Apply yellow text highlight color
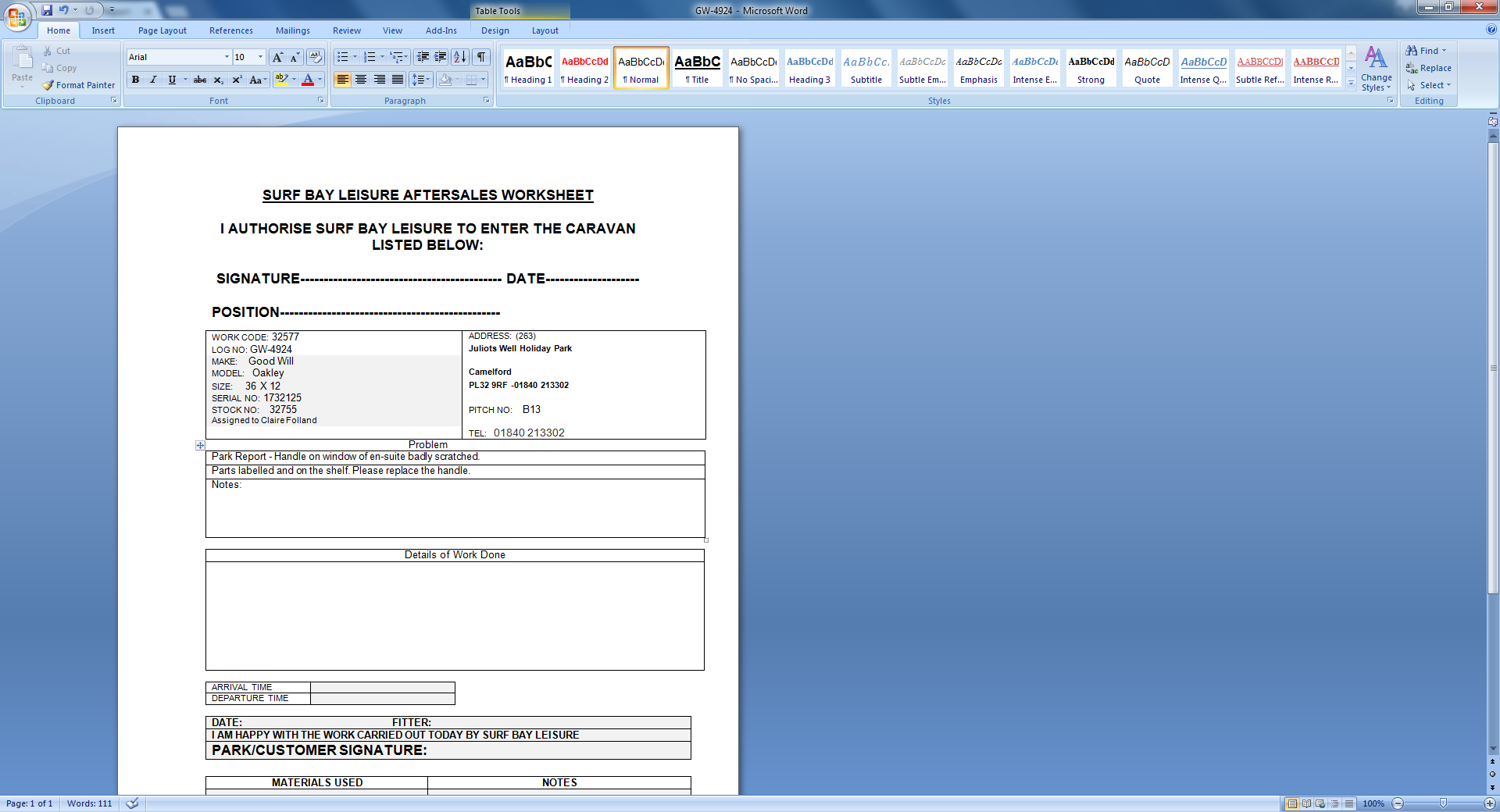The image size is (1500, 812). [282, 80]
